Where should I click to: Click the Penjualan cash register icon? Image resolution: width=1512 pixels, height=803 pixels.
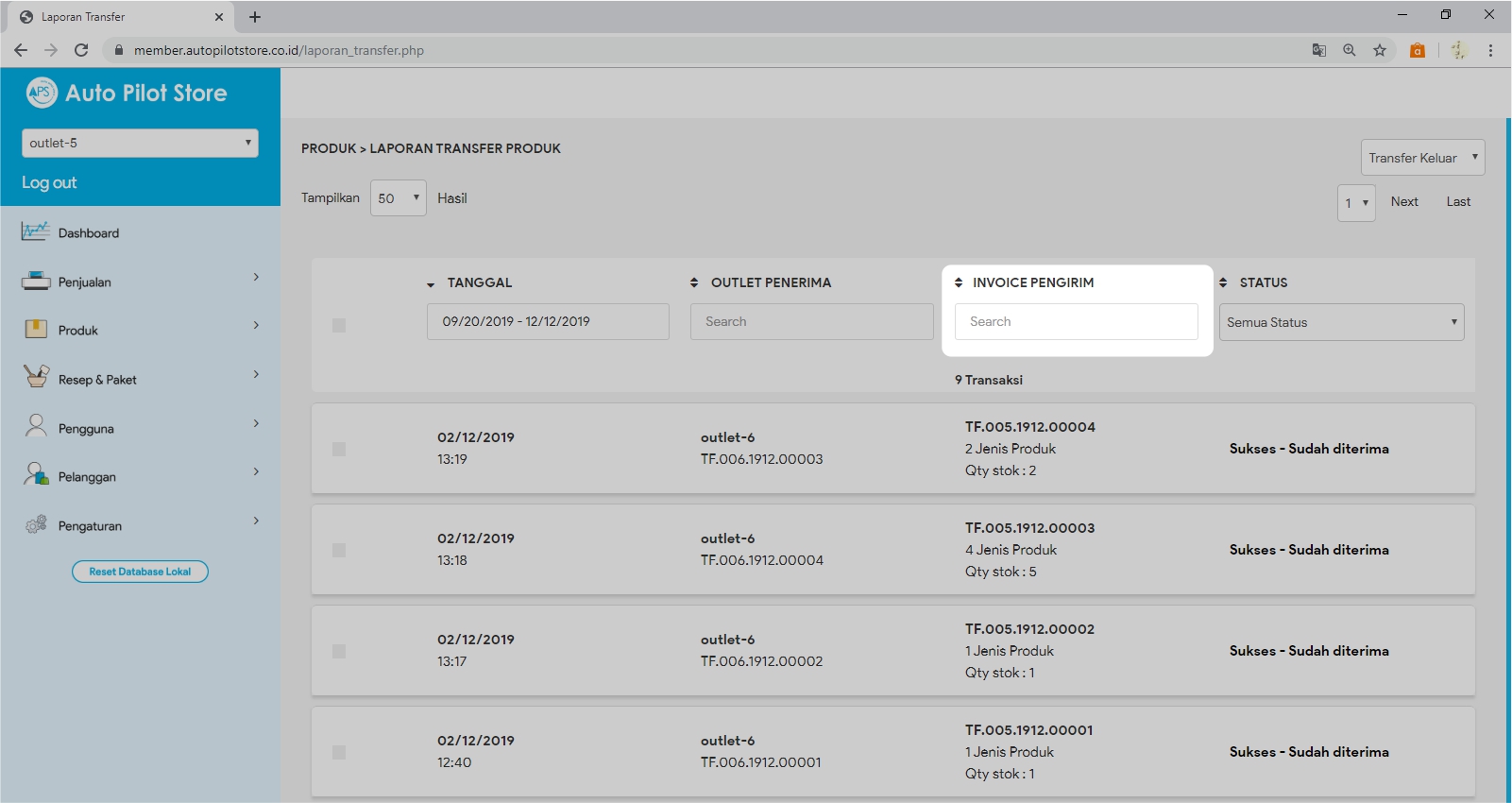pos(35,281)
